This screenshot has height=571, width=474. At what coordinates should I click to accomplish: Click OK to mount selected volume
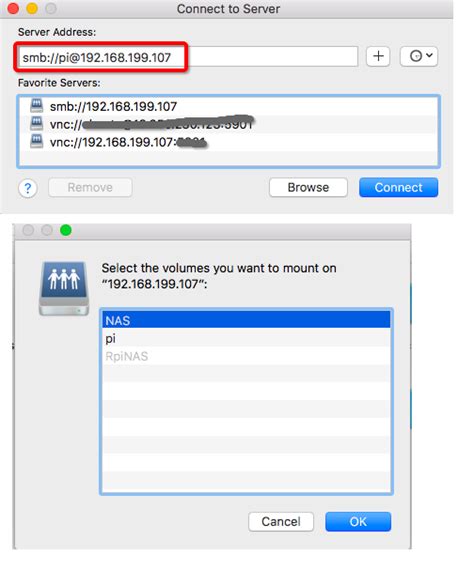click(358, 522)
